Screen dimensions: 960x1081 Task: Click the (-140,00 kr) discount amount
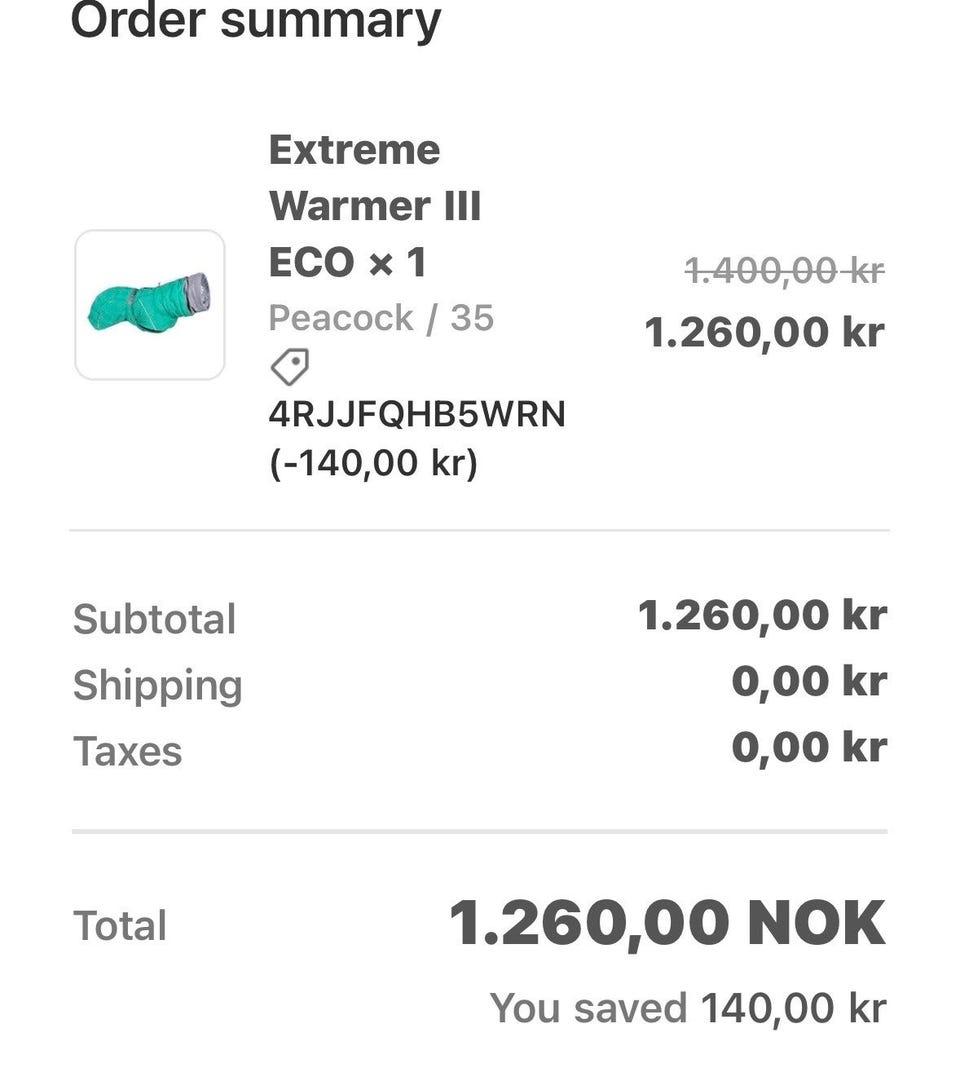coord(373,463)
